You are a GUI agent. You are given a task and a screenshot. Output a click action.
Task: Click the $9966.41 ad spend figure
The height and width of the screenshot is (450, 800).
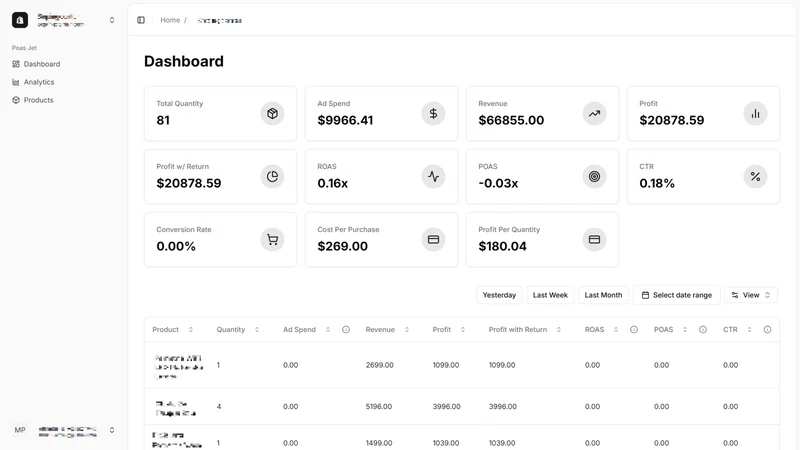(345, 120)
